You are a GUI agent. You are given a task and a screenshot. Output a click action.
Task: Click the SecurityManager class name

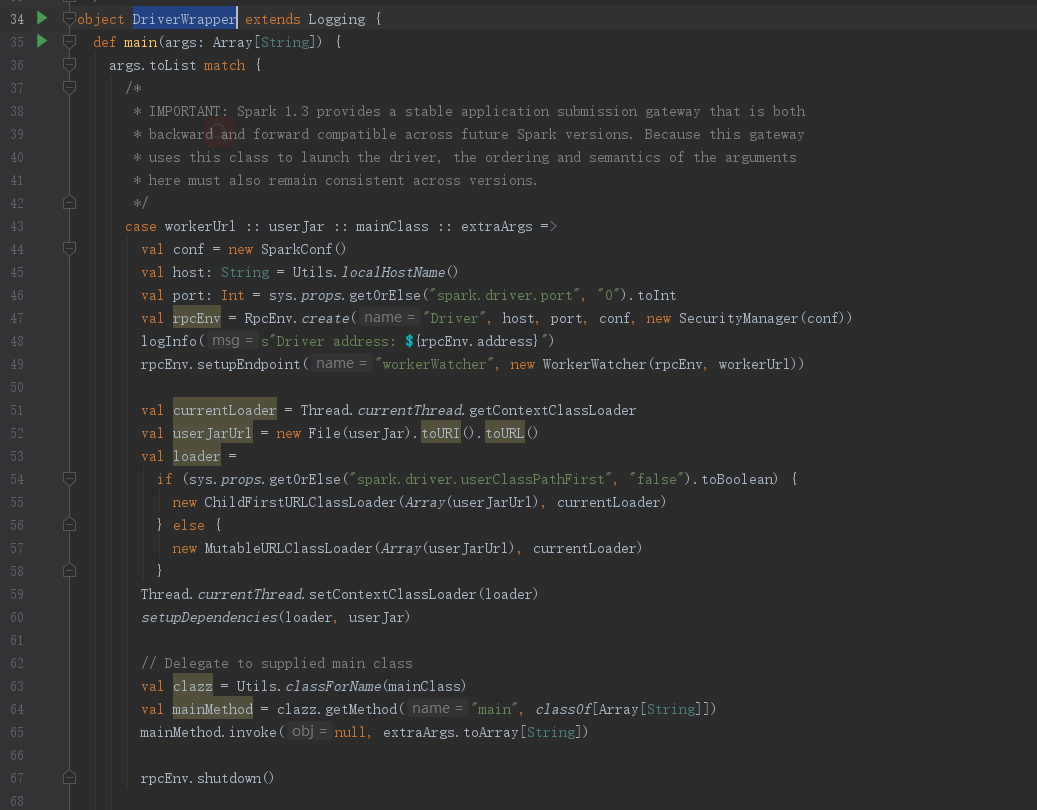pyautogui.click(x=739, y=319)
